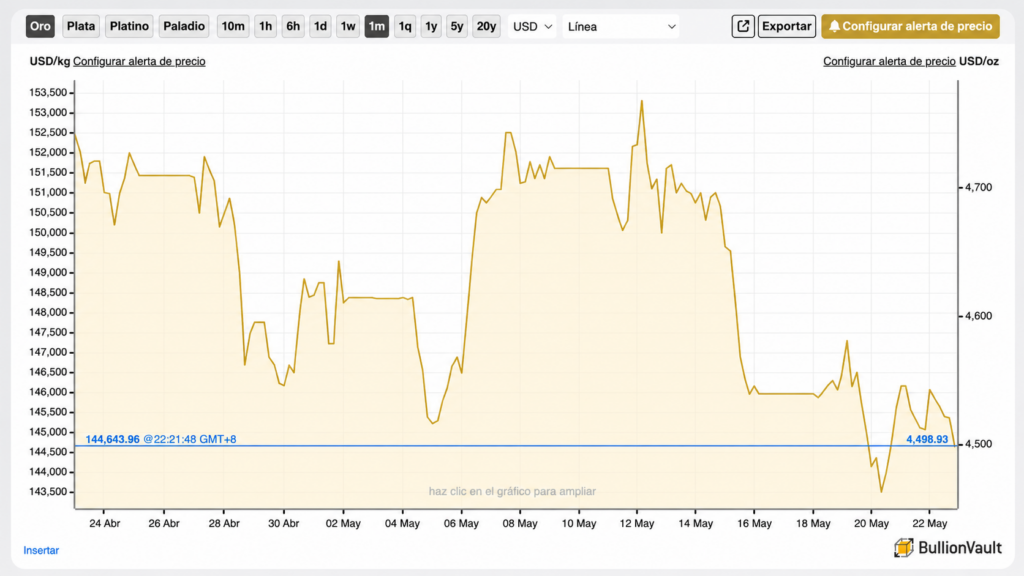Open the USD currency dropdown
1024x576 pixels.
tap(532, 27)
